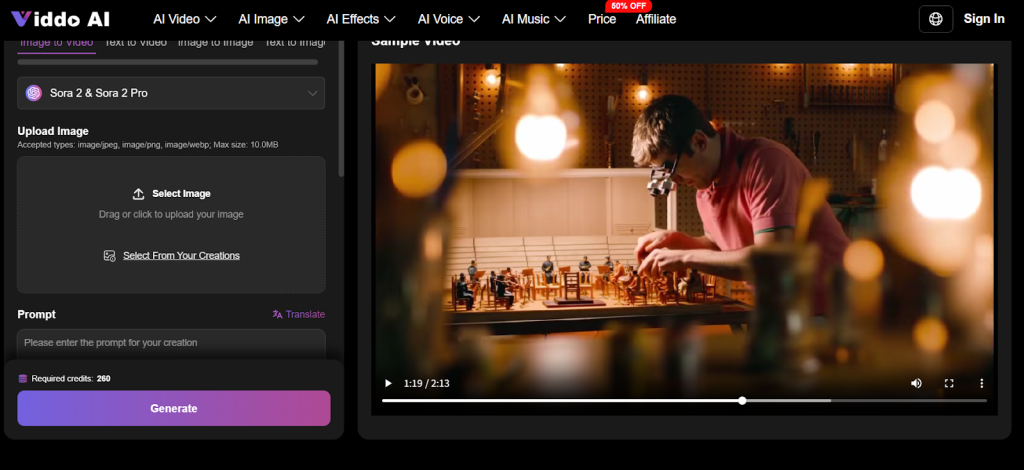The width and height of the screenshot is (1024, 470).
Task: Expand the AI Video menu
Action: pos(184,19)
